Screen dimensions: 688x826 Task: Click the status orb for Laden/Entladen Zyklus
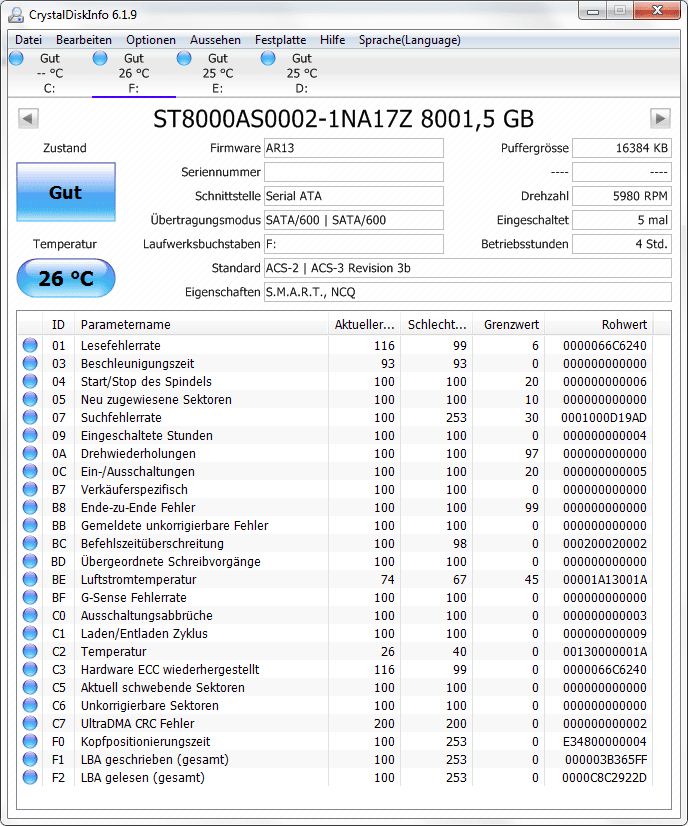click(x=30, y=633)
